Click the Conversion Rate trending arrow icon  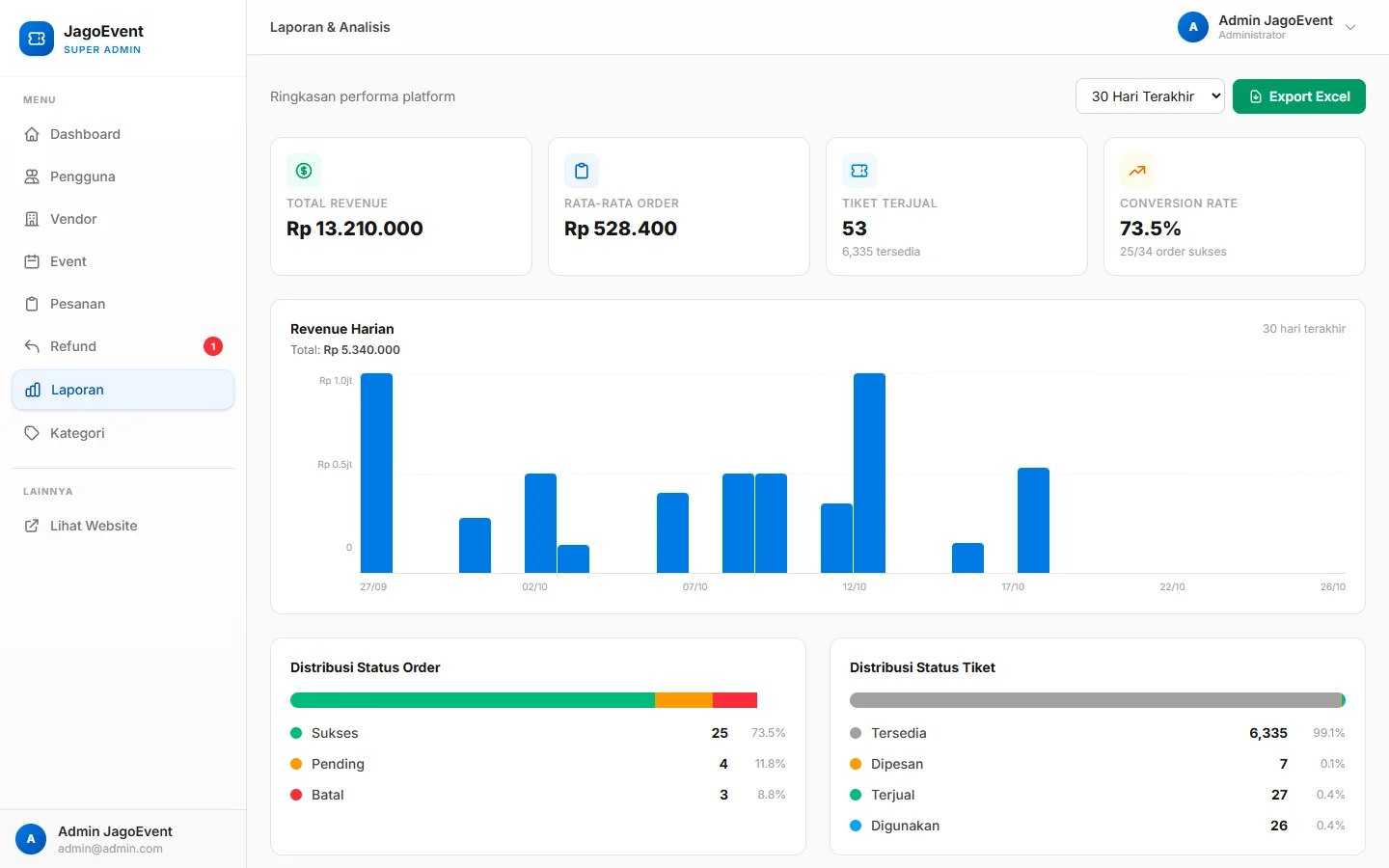pyautogui.click(x=1137, y=171)
